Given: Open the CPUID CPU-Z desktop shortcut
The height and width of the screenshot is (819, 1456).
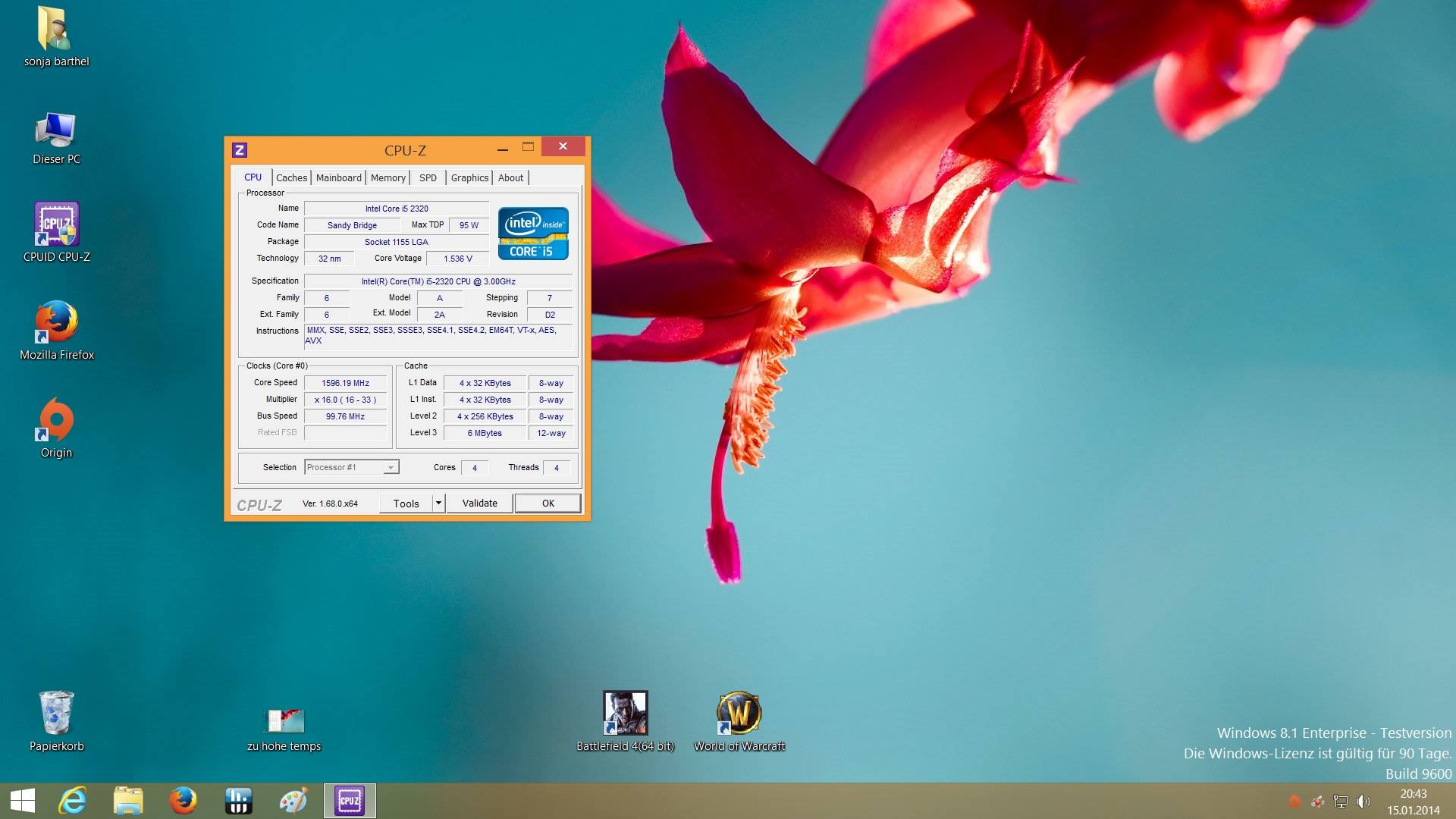Looking at the screenshot, I should point(57,226).
